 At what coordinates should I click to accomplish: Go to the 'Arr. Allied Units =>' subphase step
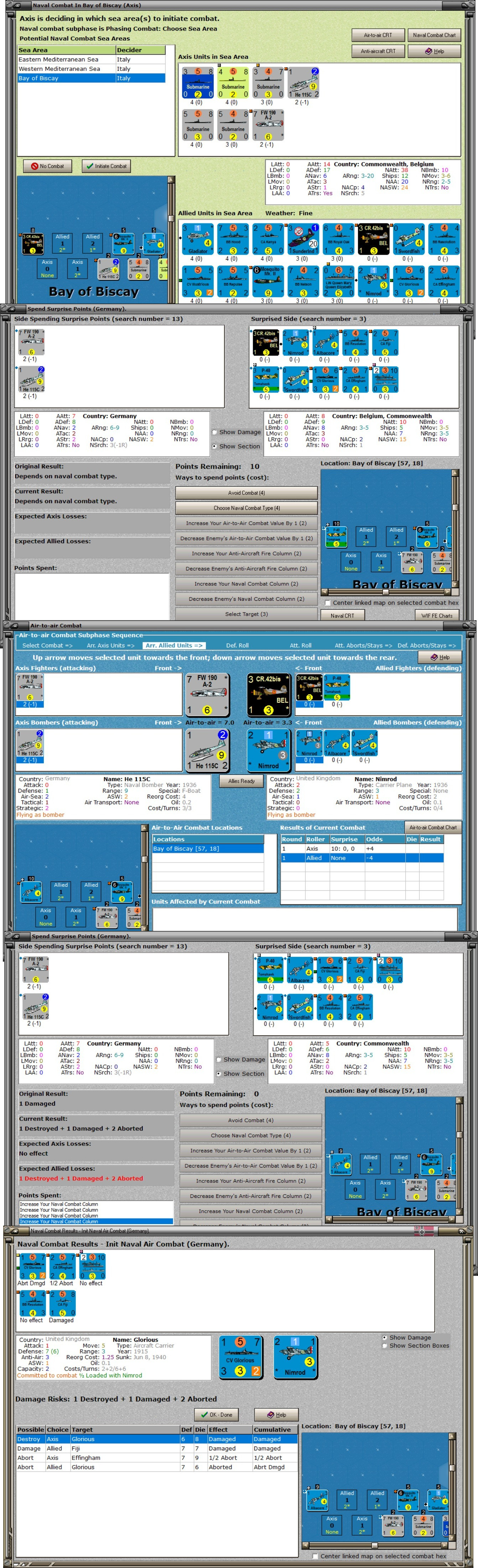175,645
